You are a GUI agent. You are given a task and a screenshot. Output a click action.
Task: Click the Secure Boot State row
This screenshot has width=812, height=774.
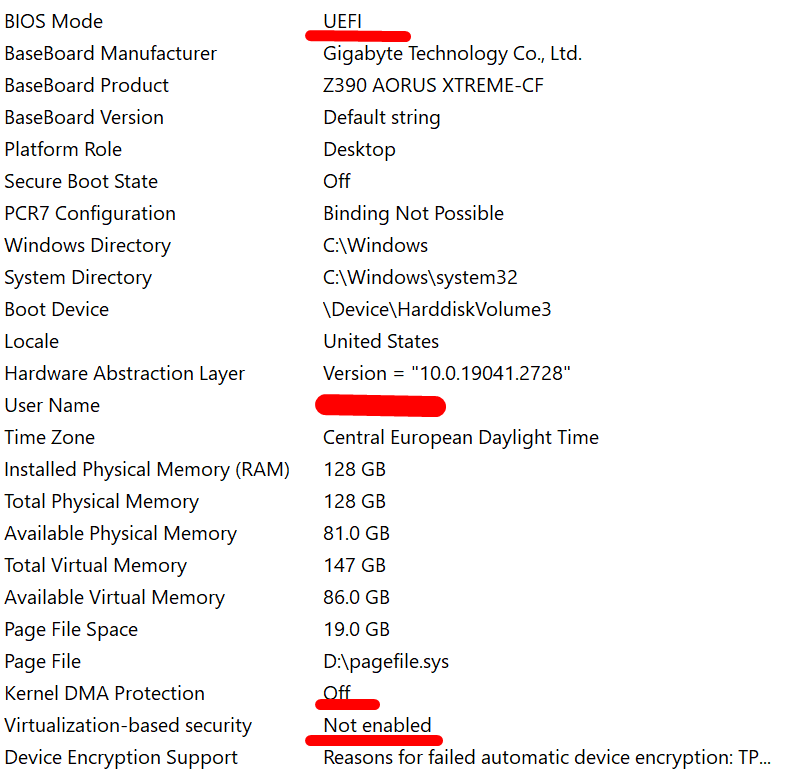pyautogui.click(x=81, y=181)
